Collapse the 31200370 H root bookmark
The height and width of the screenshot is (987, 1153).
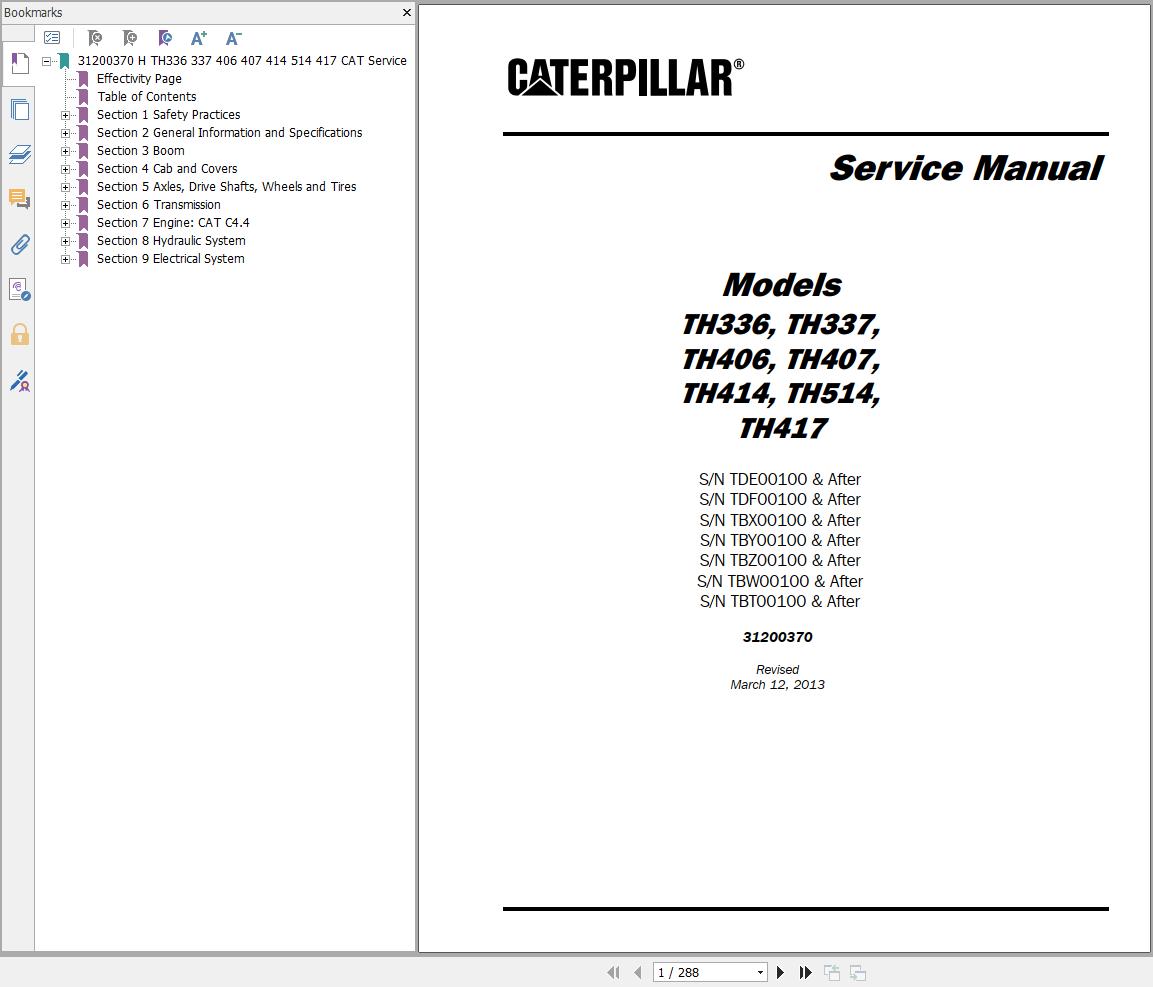coord(45,60)
